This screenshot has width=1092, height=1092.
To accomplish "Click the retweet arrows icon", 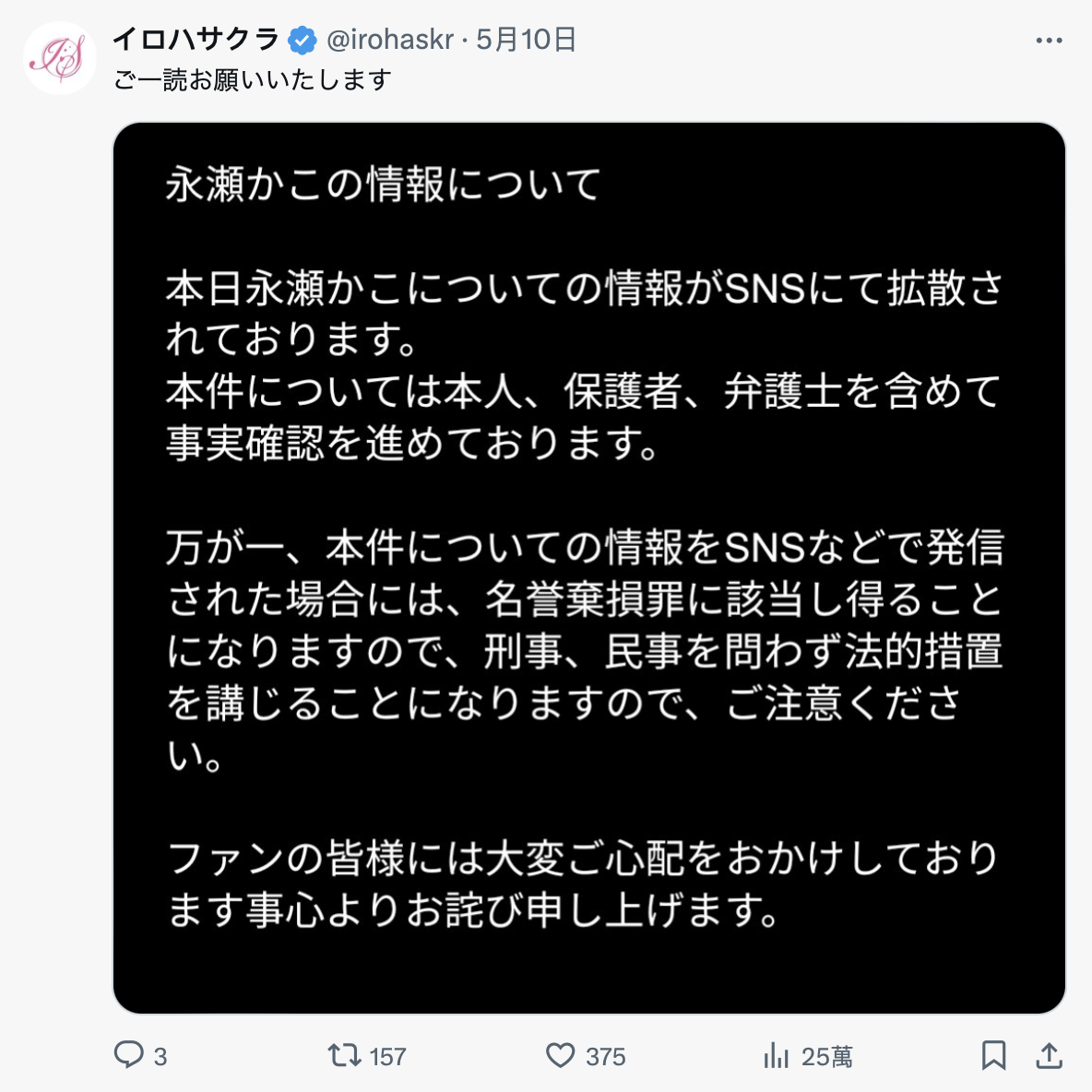I will click(344, 1054).
